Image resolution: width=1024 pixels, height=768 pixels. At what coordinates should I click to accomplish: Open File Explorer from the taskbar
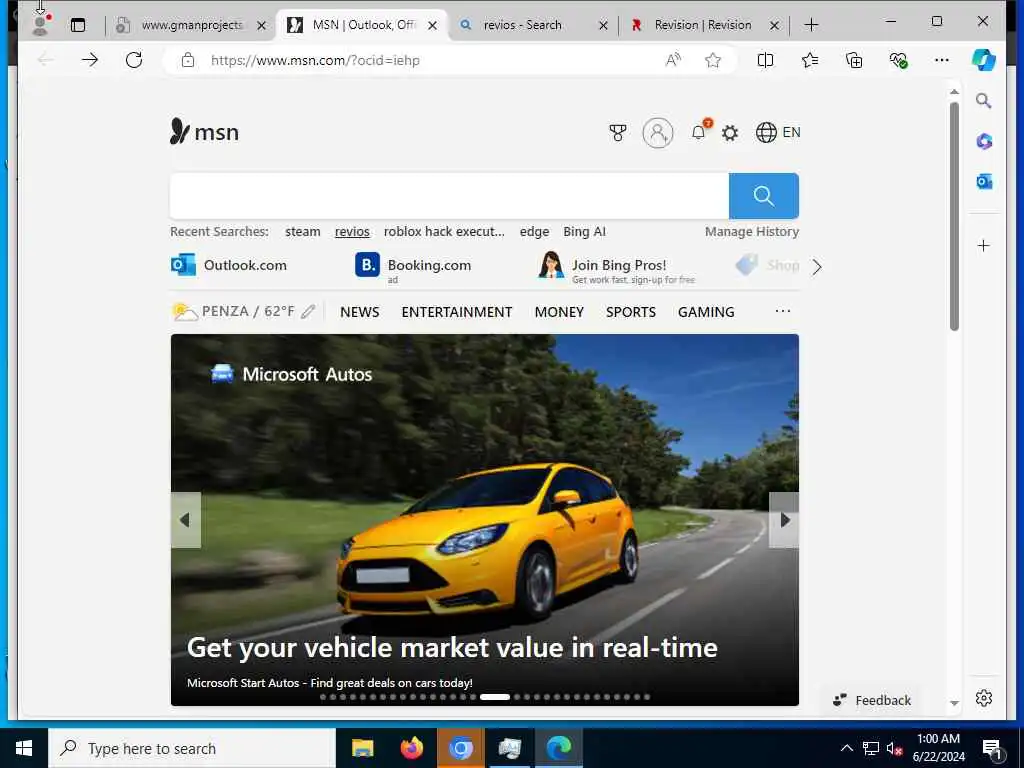tap(362, 748)
